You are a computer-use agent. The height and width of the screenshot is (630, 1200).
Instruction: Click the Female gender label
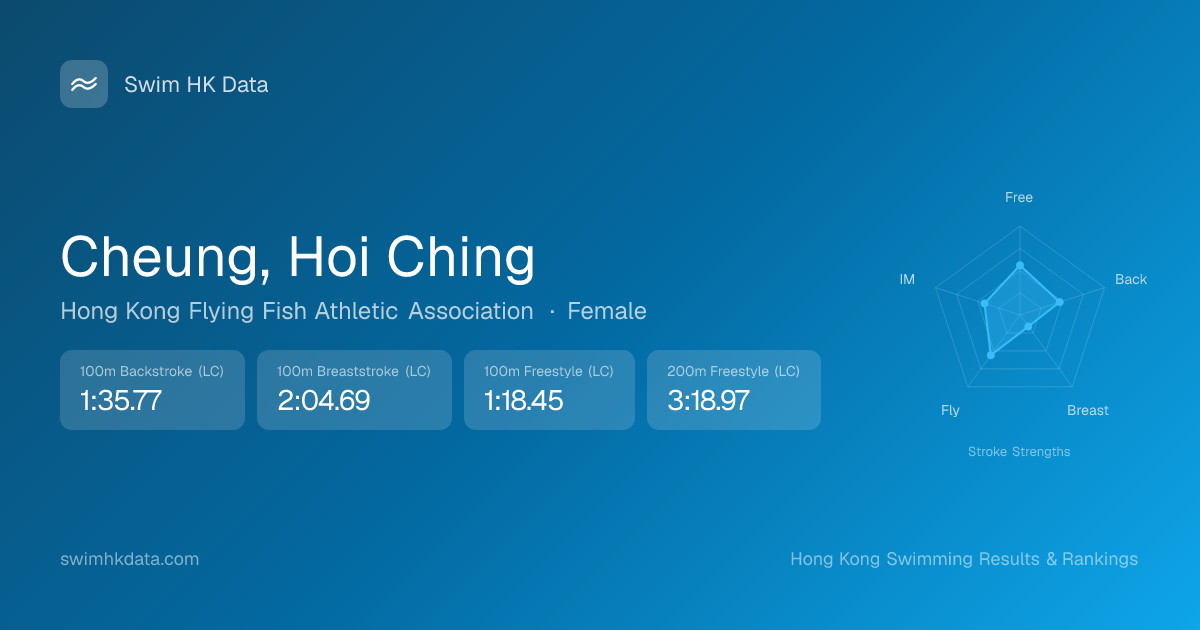tap(607, 311)
